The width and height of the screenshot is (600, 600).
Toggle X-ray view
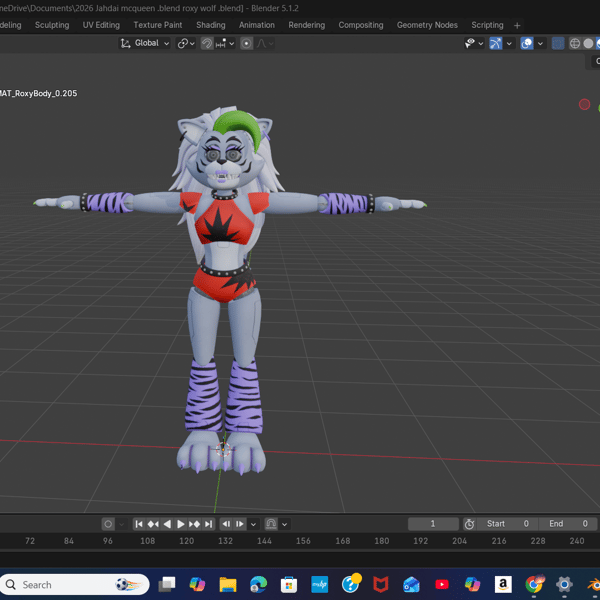pos(558,43)
